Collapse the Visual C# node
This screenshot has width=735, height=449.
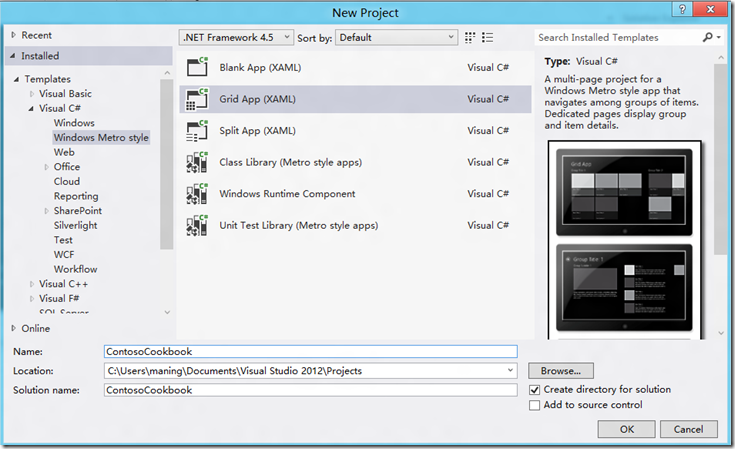(31, 108)
